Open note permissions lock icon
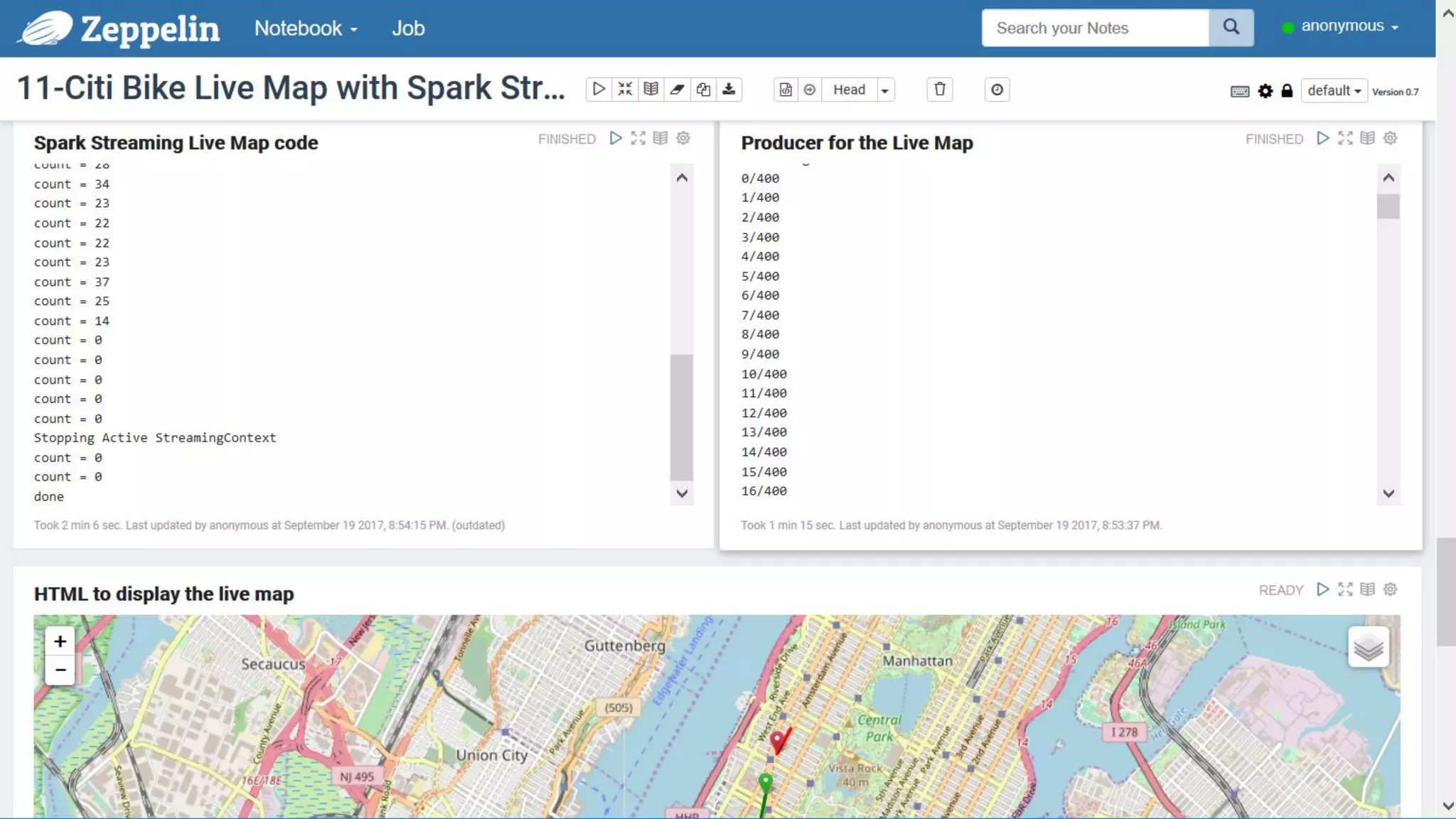This screenshot has height=819, width=1456. 1287,91
